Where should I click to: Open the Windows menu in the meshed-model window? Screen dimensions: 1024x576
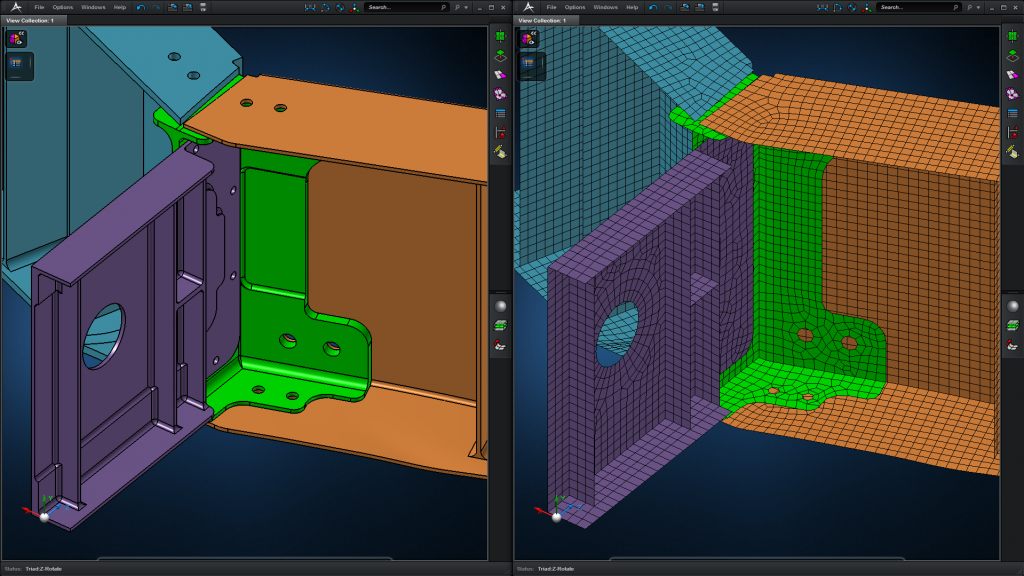point(605,7)
